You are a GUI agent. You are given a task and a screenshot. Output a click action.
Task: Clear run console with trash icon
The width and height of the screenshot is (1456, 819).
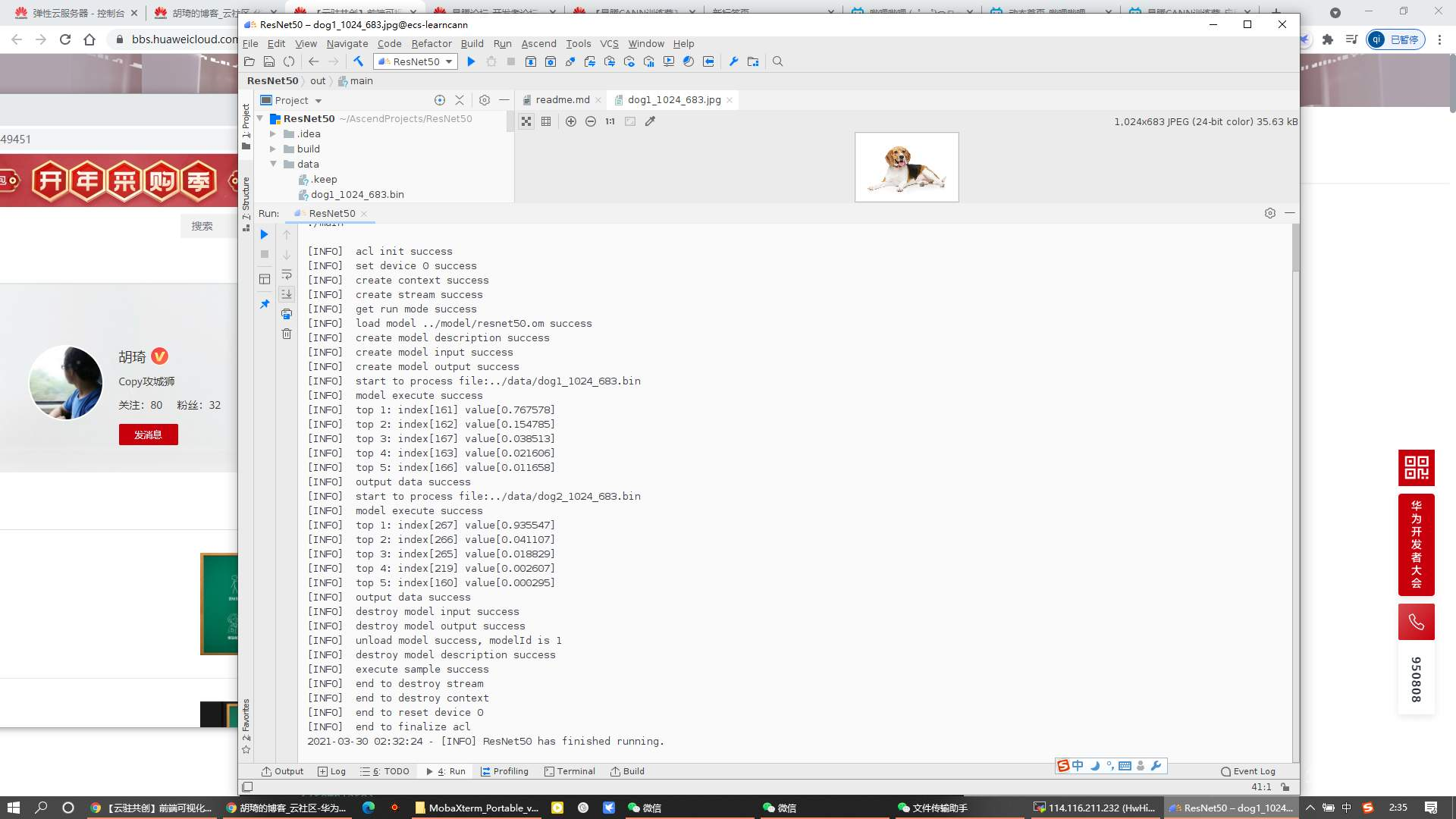(287, 334)
